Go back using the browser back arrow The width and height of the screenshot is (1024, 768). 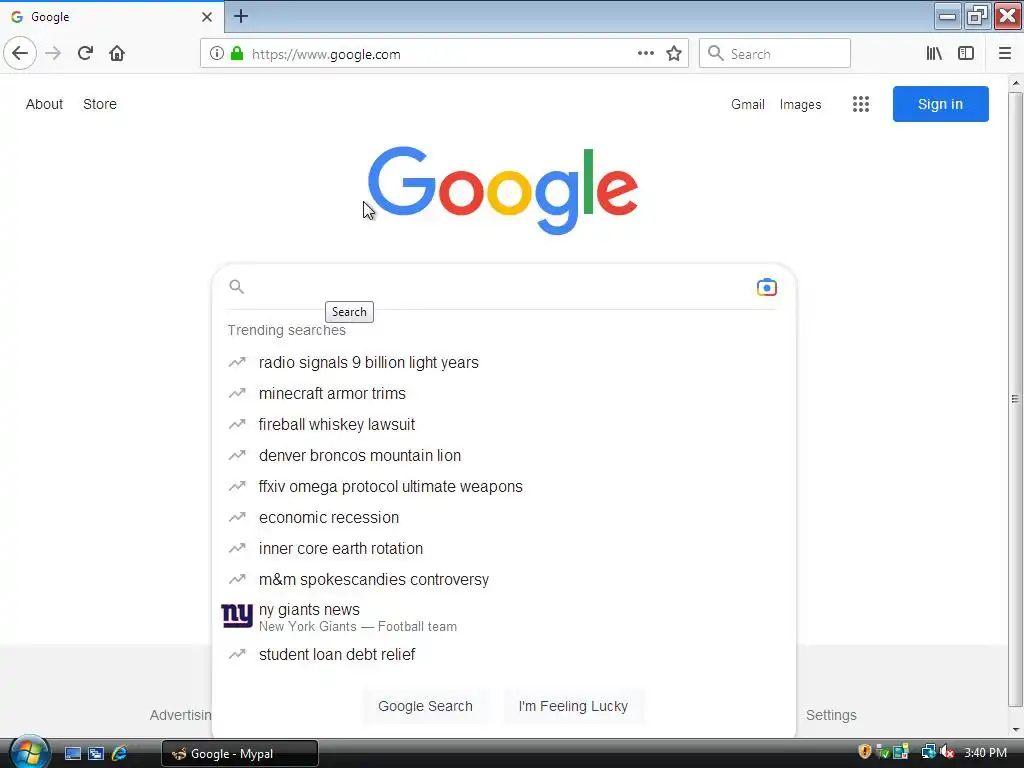pos(20,53)
